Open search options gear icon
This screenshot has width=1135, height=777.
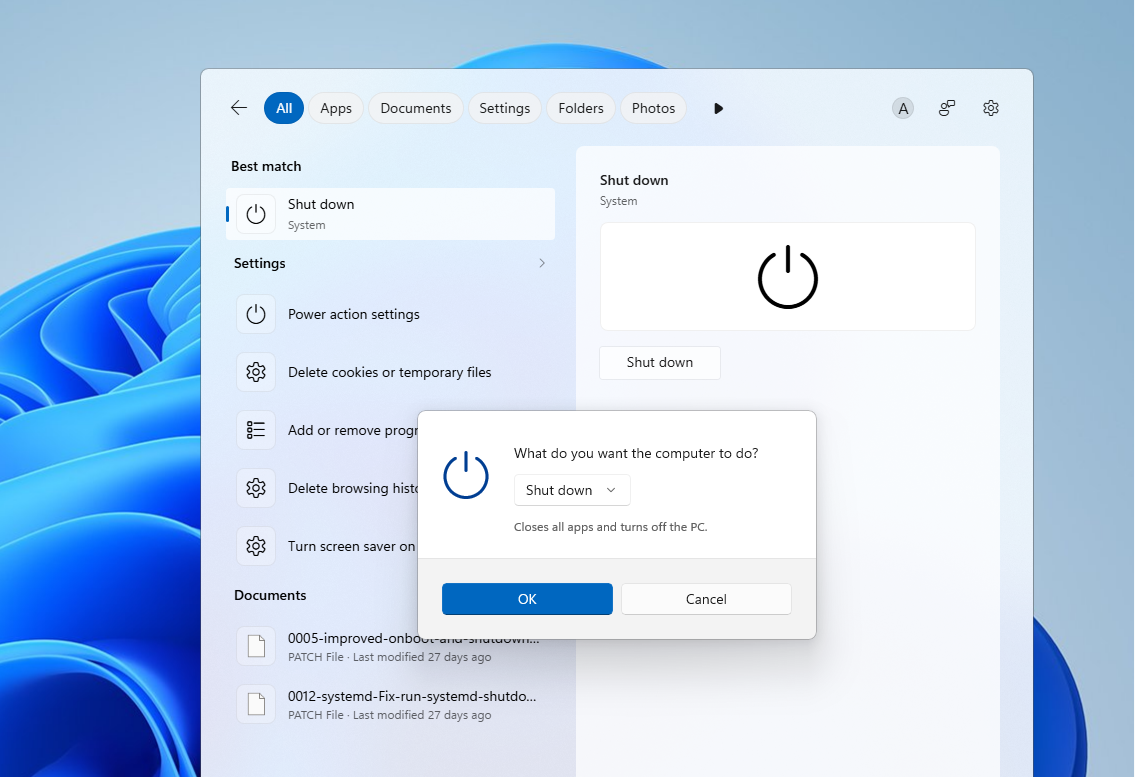(x=991, y=108)
